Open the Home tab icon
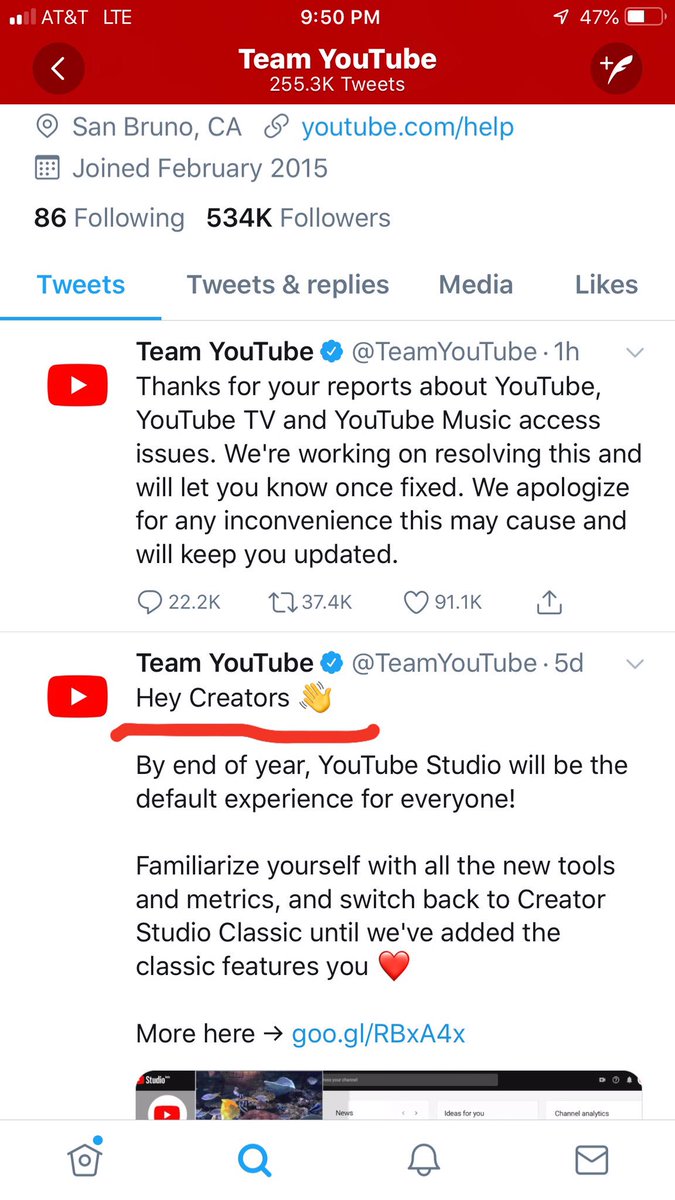The width and height of the screenshot is (675, 1200). tap(85, 1160)
